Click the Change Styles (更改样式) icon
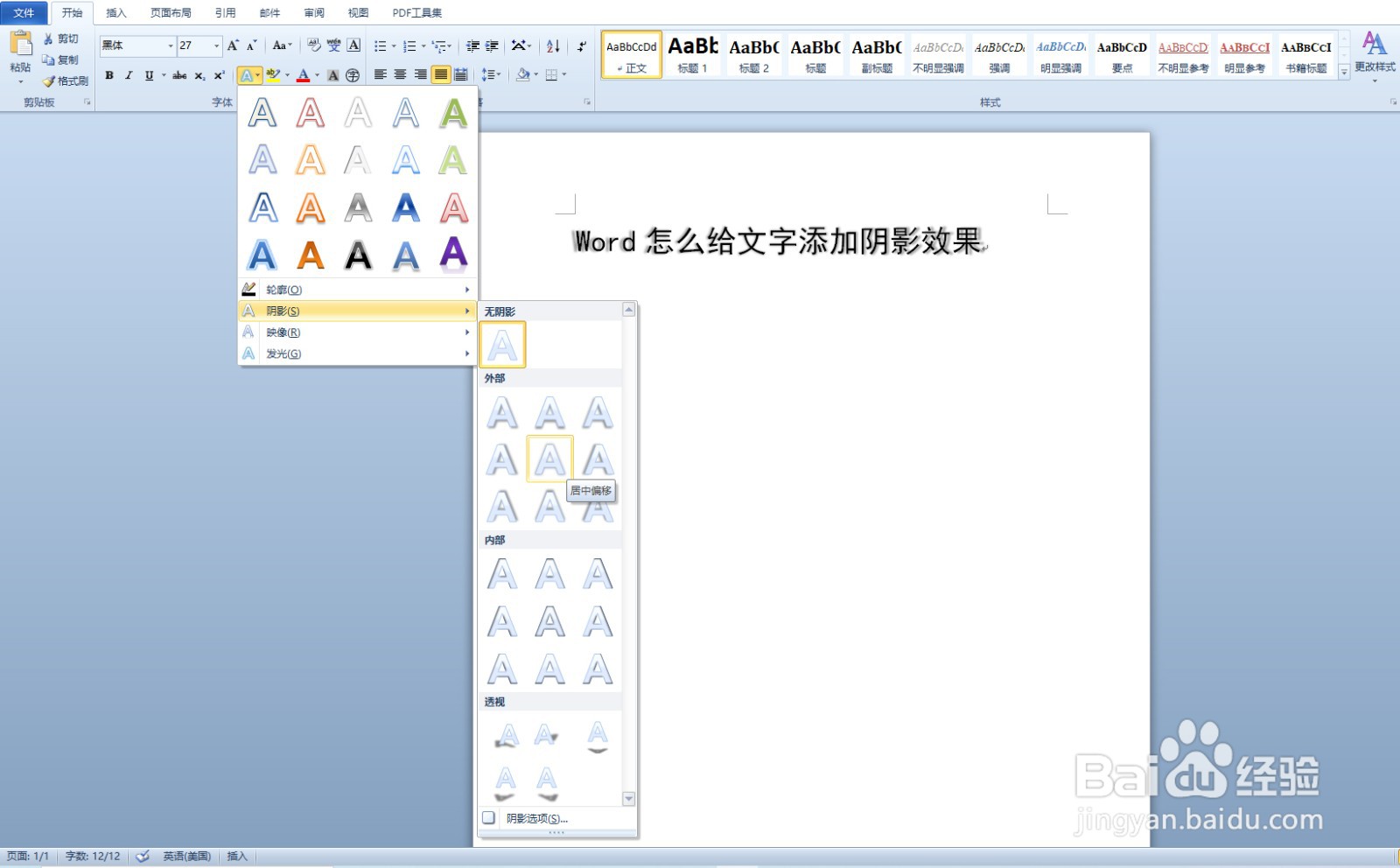1400x868 pixels. [x=1375, y=44]
